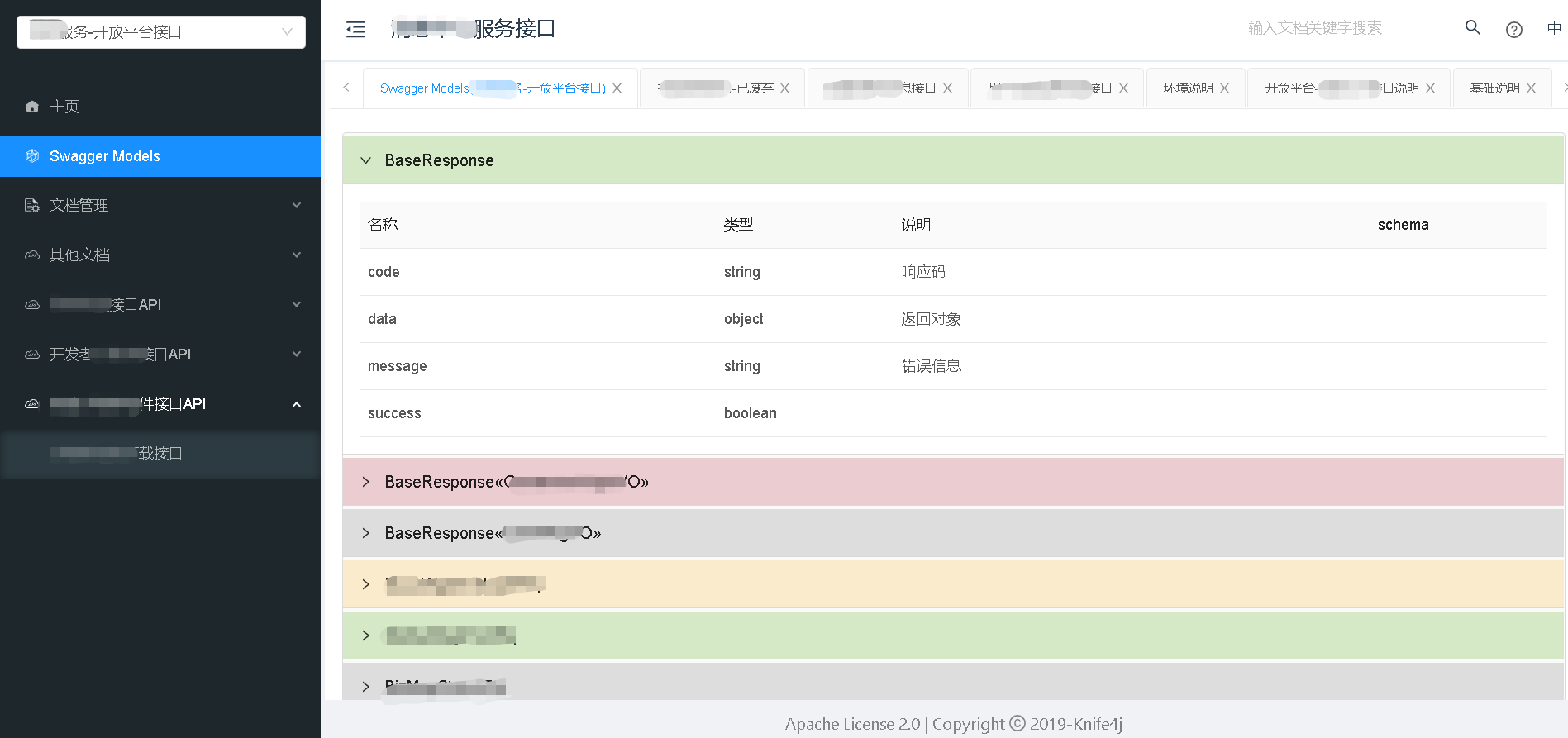Go to 主页 in the sidebar
Viewport: 1568px width, 738px height.
click(160, 107)
